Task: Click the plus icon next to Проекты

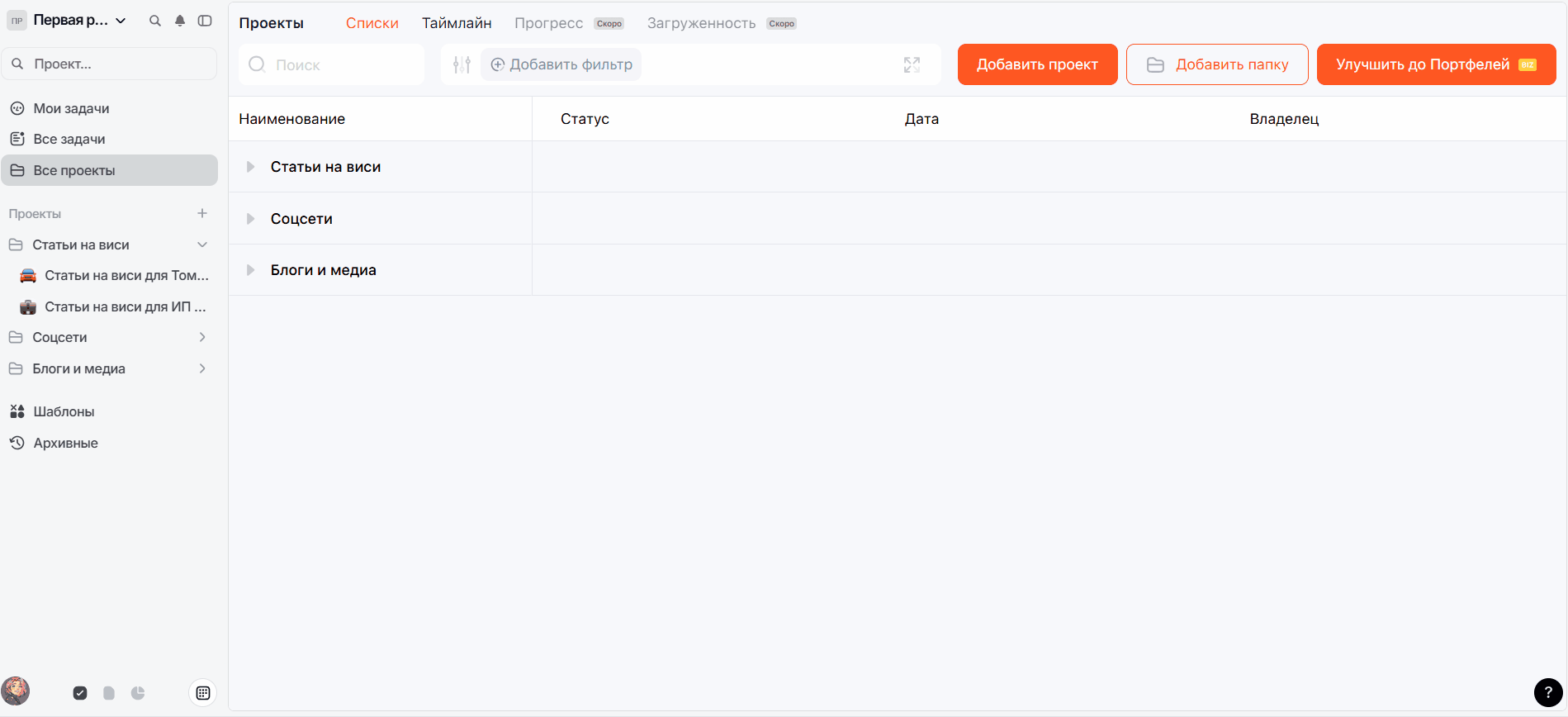Action: click(x=202, y=213)
